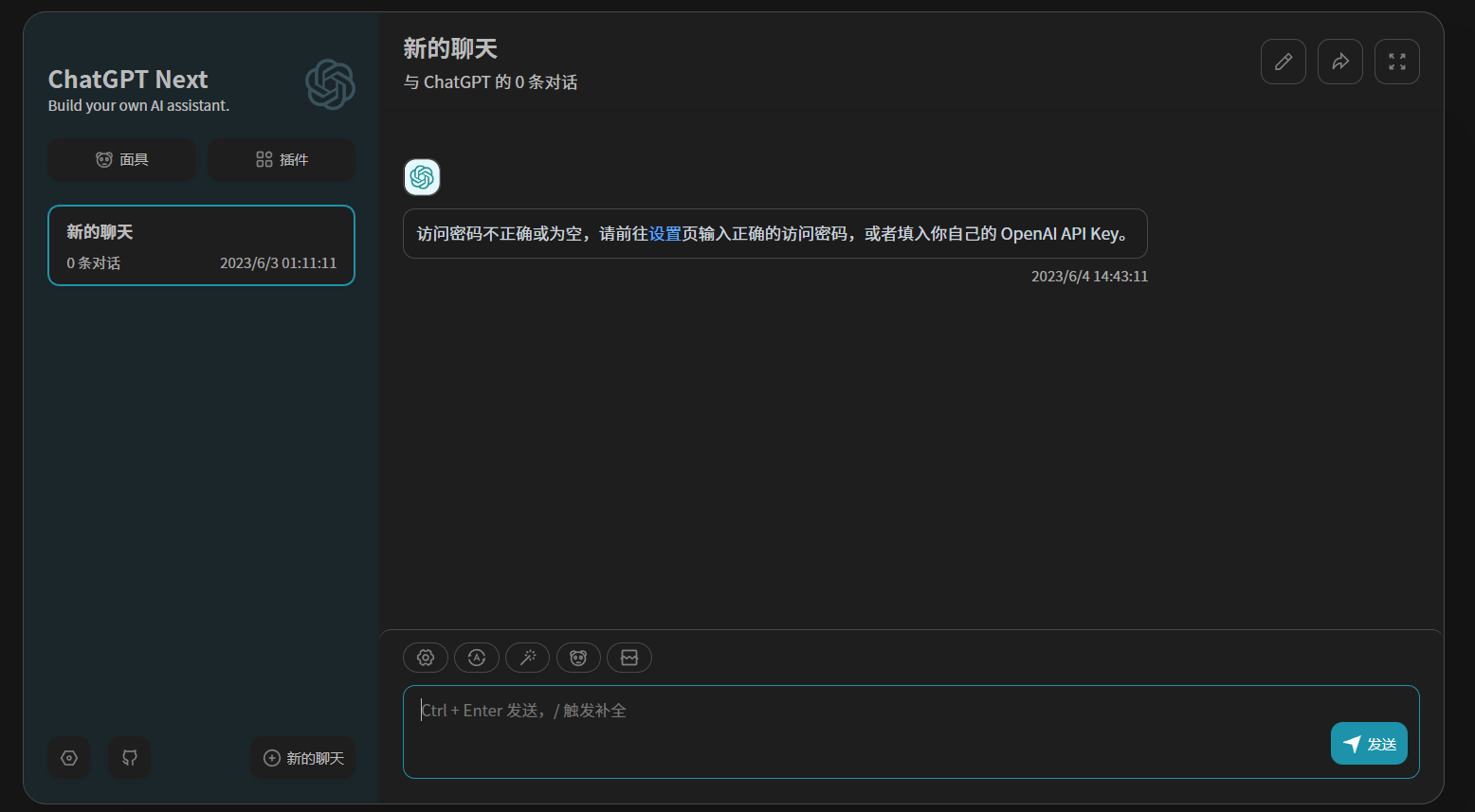Open GitHub repository icon in sidebar
Screen dimensions: 1475x812
[130, 758]
